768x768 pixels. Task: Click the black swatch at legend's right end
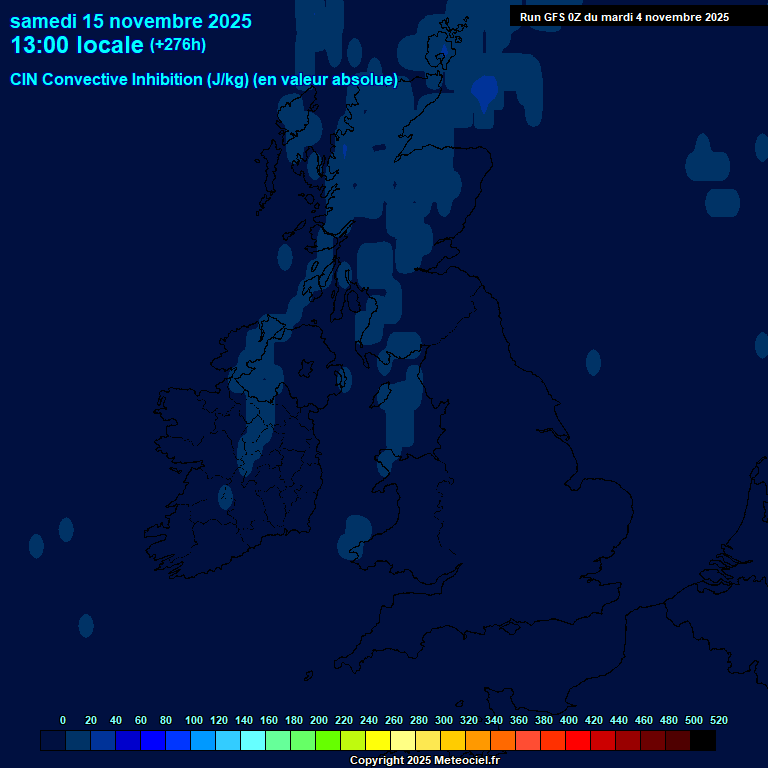[703, 741]
